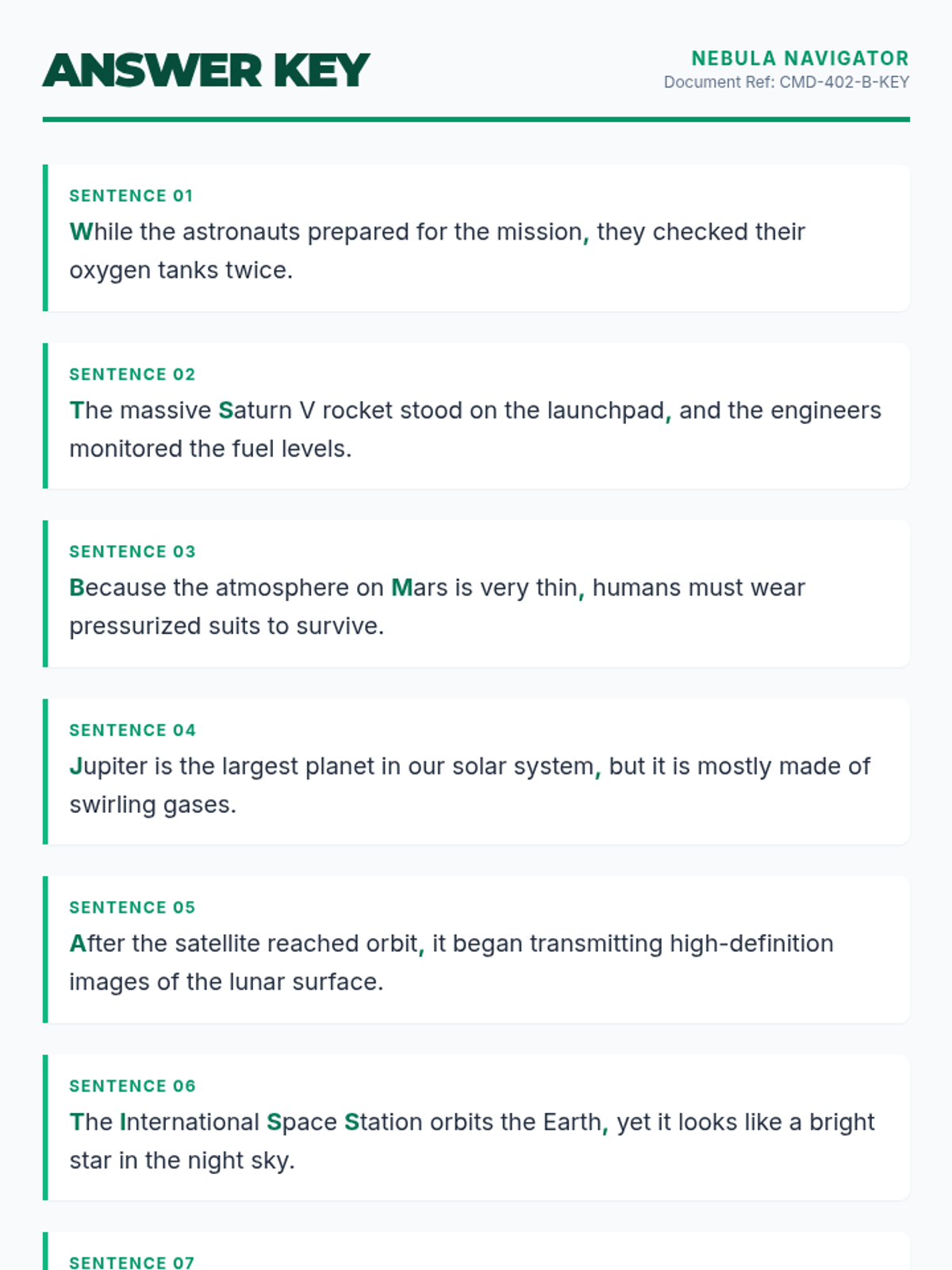Screen dimensions: 952x1270
Task: Click the SENTENCE 03 label
Action: (132, 552)
